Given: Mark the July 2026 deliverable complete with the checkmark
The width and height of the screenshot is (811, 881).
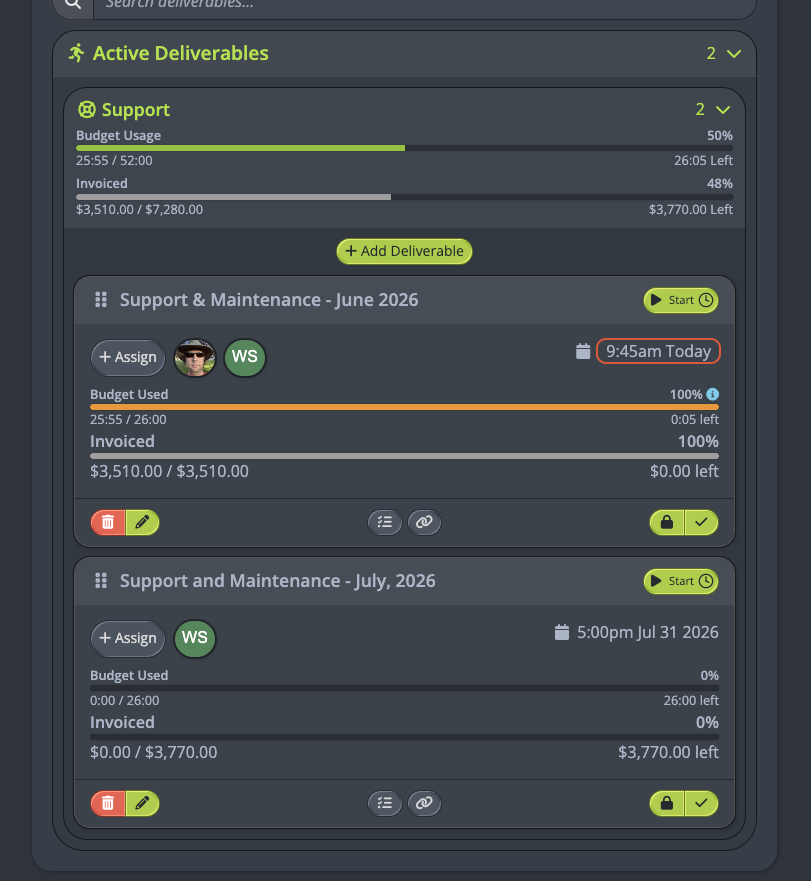Looking at the screenshot, I should click(701, 803).
